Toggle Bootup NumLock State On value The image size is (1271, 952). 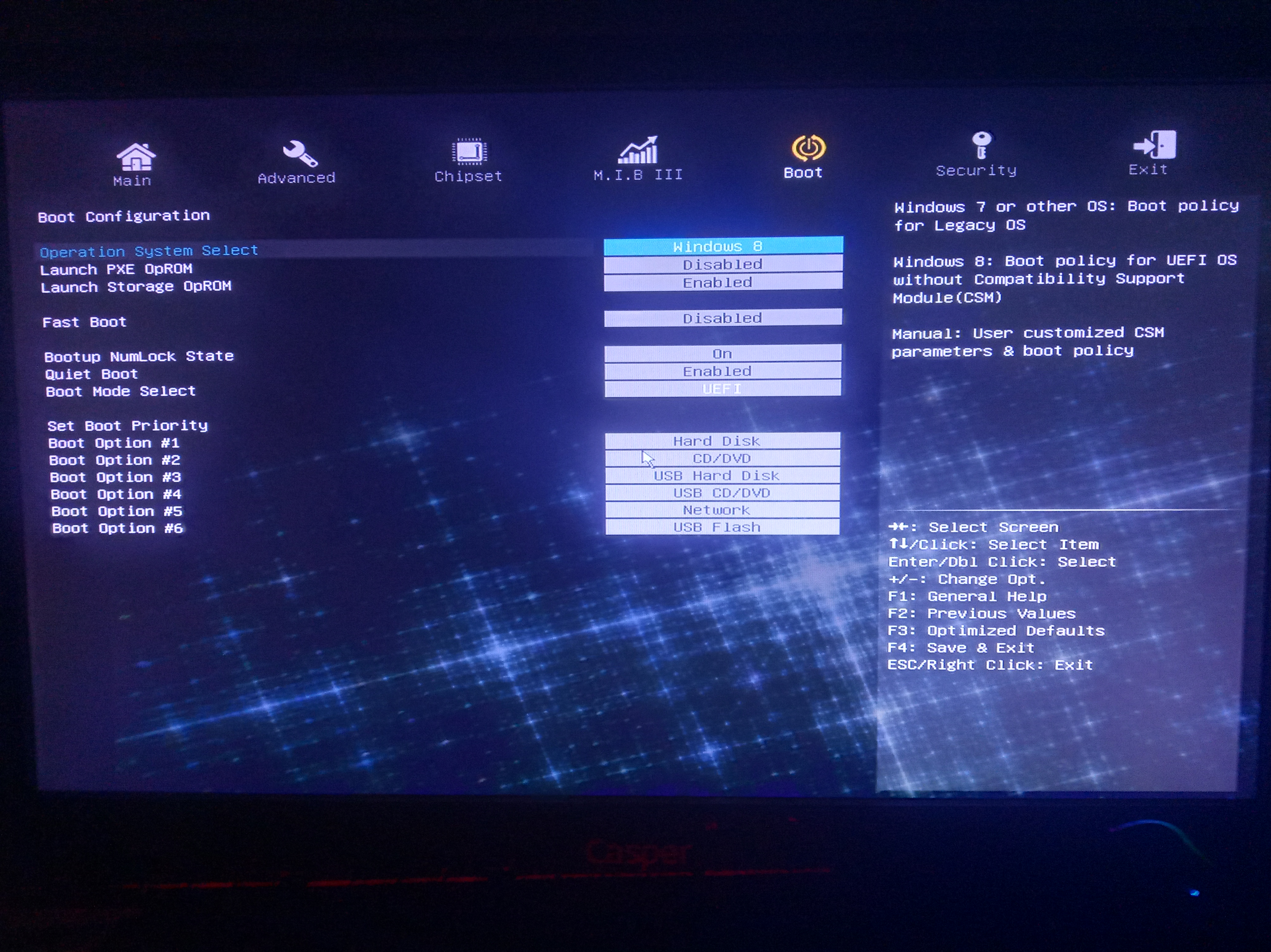point(723,353)
